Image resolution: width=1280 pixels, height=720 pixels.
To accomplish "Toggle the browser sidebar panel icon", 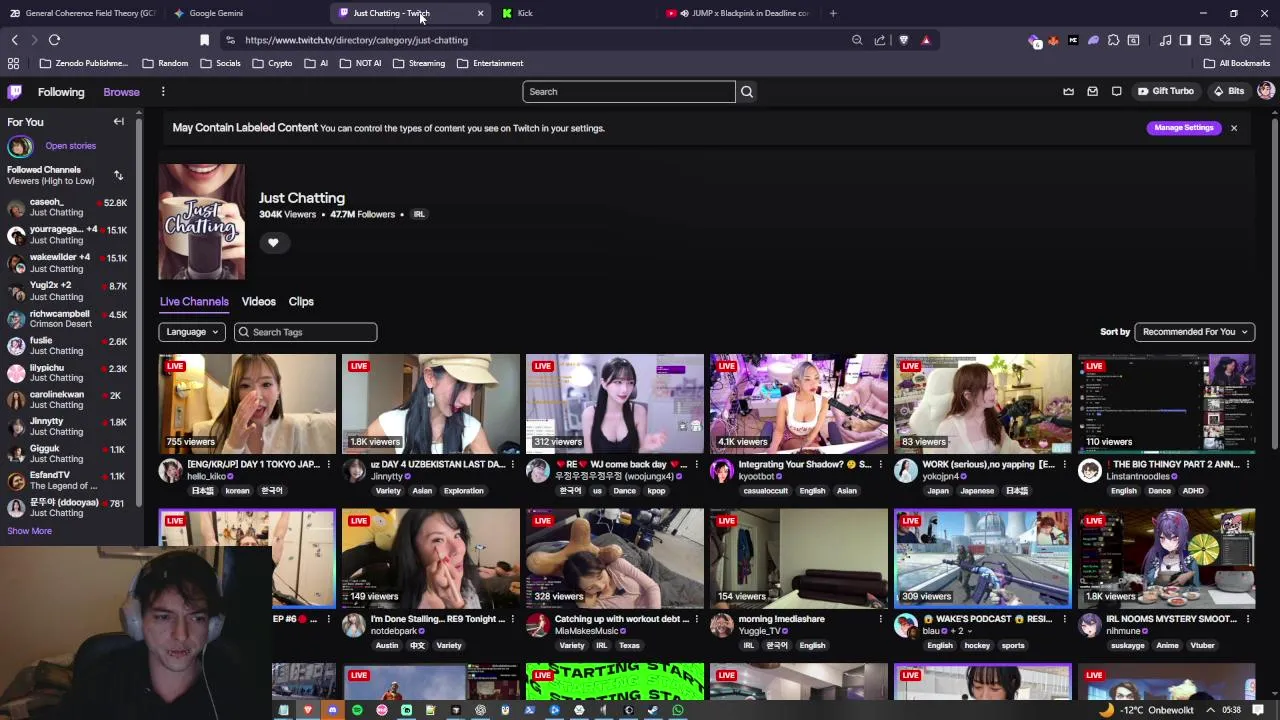I will click(x=1185, y=40).
